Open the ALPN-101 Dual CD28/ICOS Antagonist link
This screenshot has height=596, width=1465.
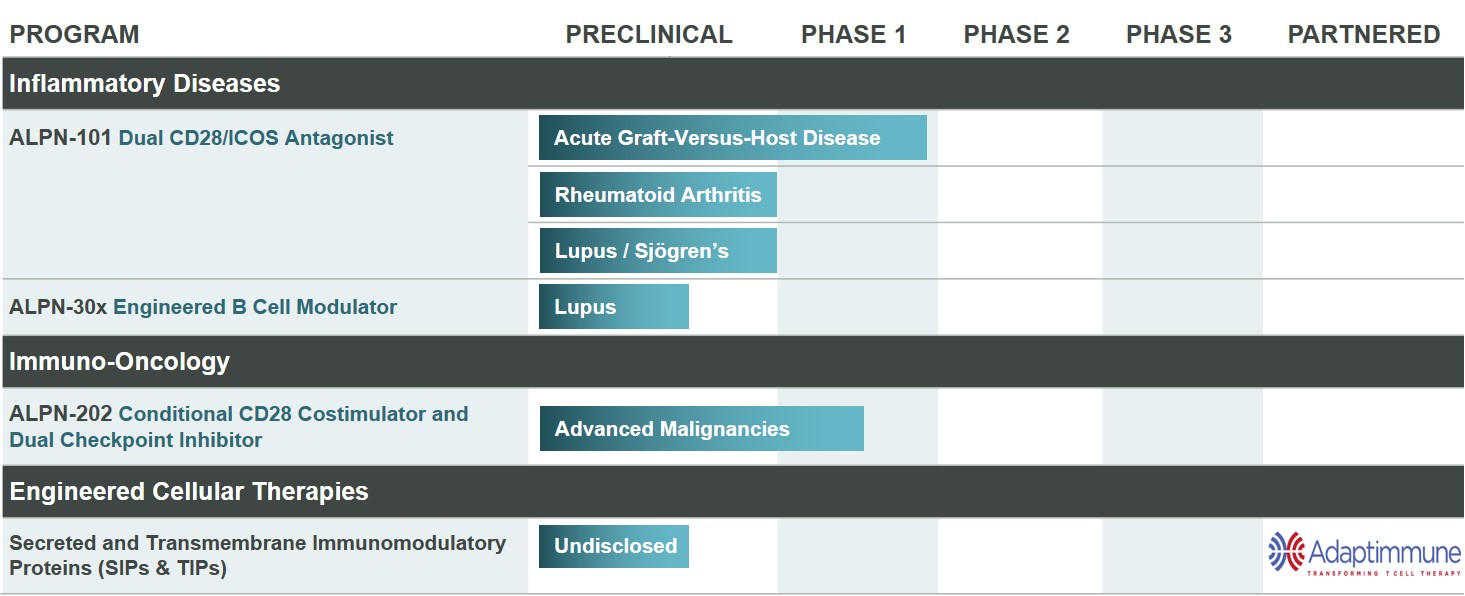tap(201, 138)
